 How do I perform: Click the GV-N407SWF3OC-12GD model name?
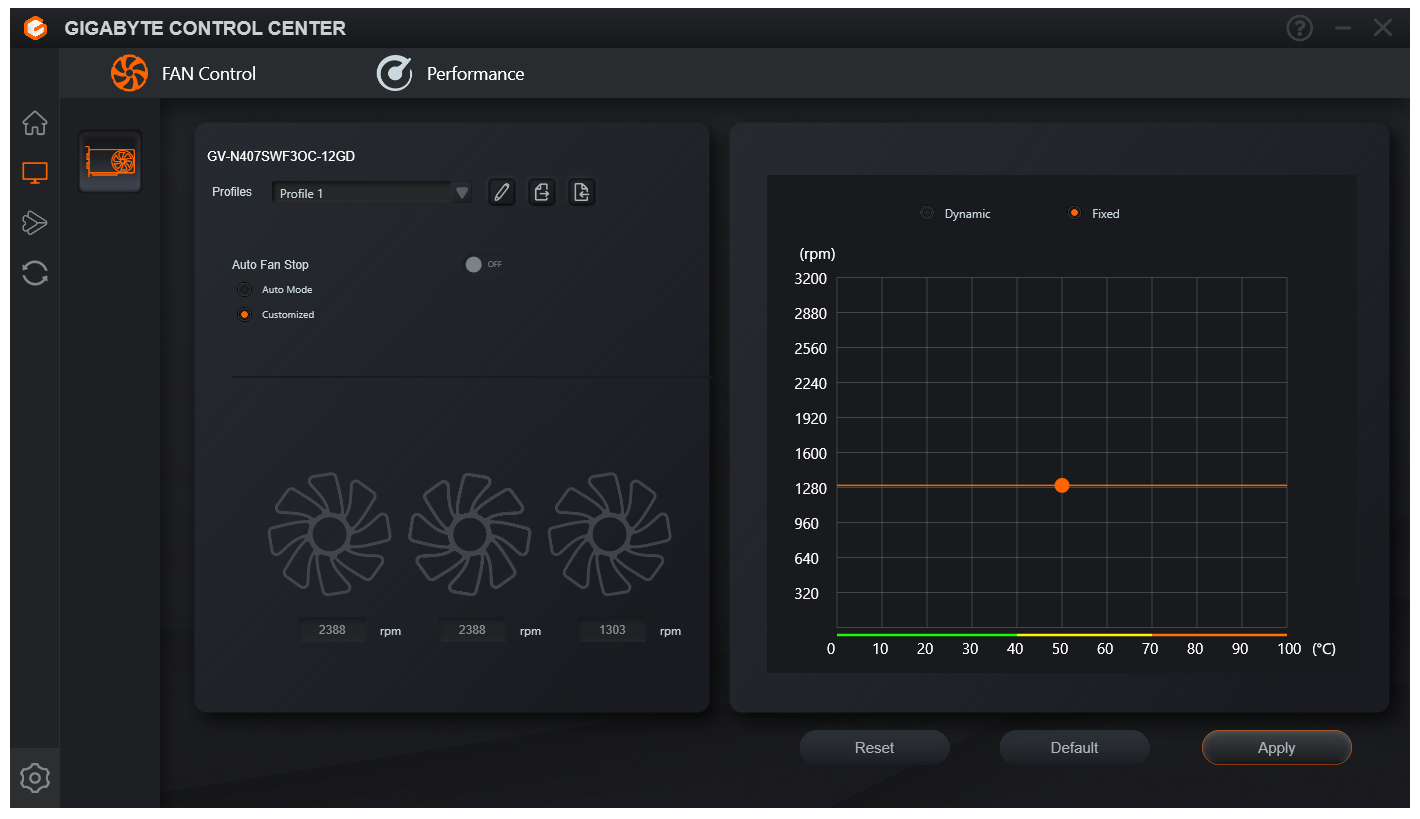281,156
